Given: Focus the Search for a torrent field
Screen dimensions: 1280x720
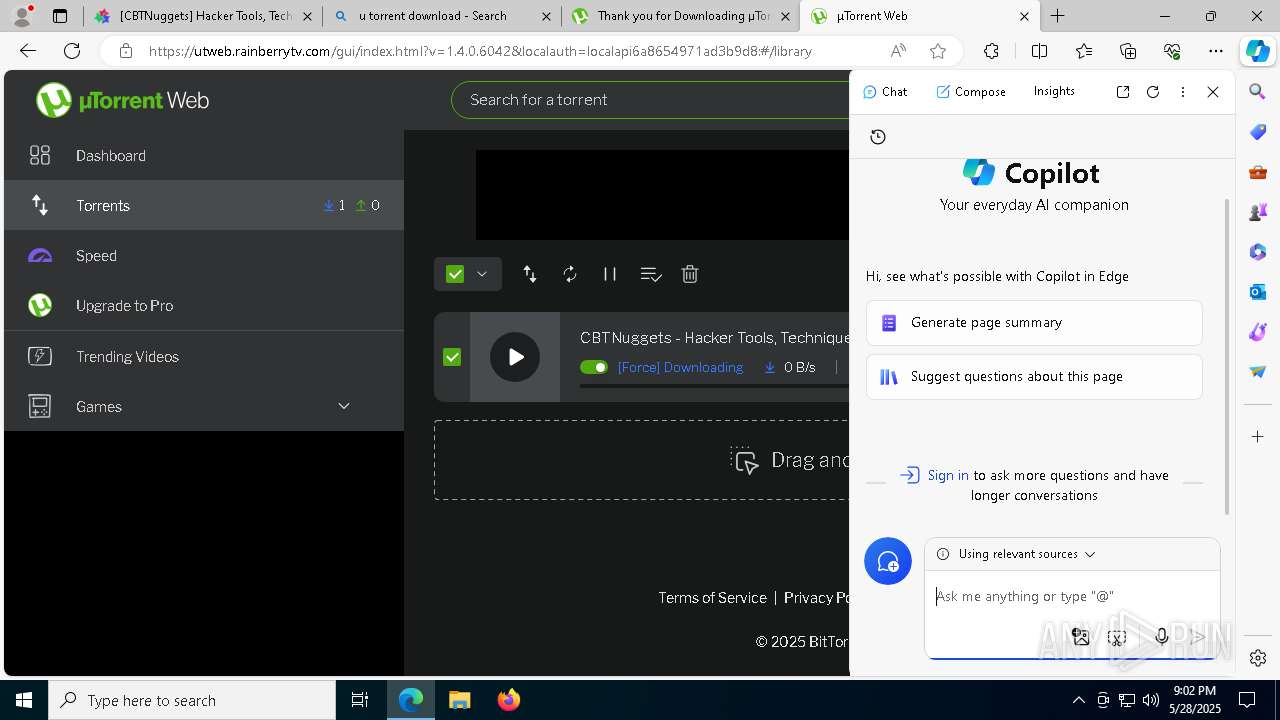Looking at the screenshot, I should (x=650, y=100).
